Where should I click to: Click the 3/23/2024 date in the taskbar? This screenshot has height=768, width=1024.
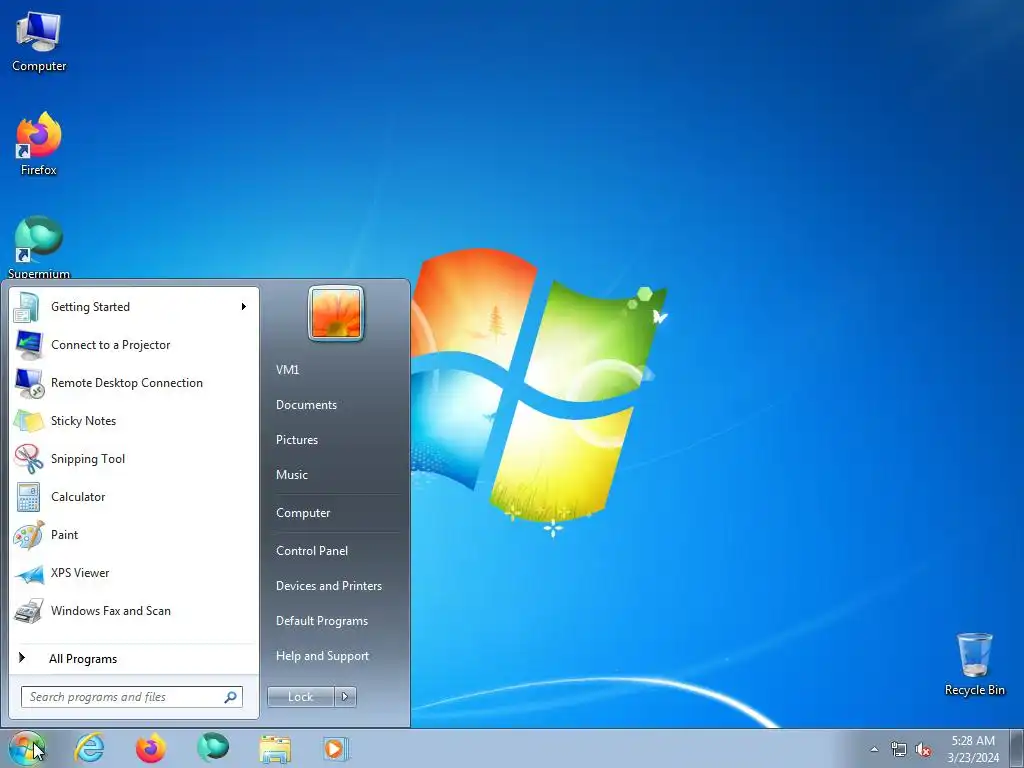click(973, 758)
